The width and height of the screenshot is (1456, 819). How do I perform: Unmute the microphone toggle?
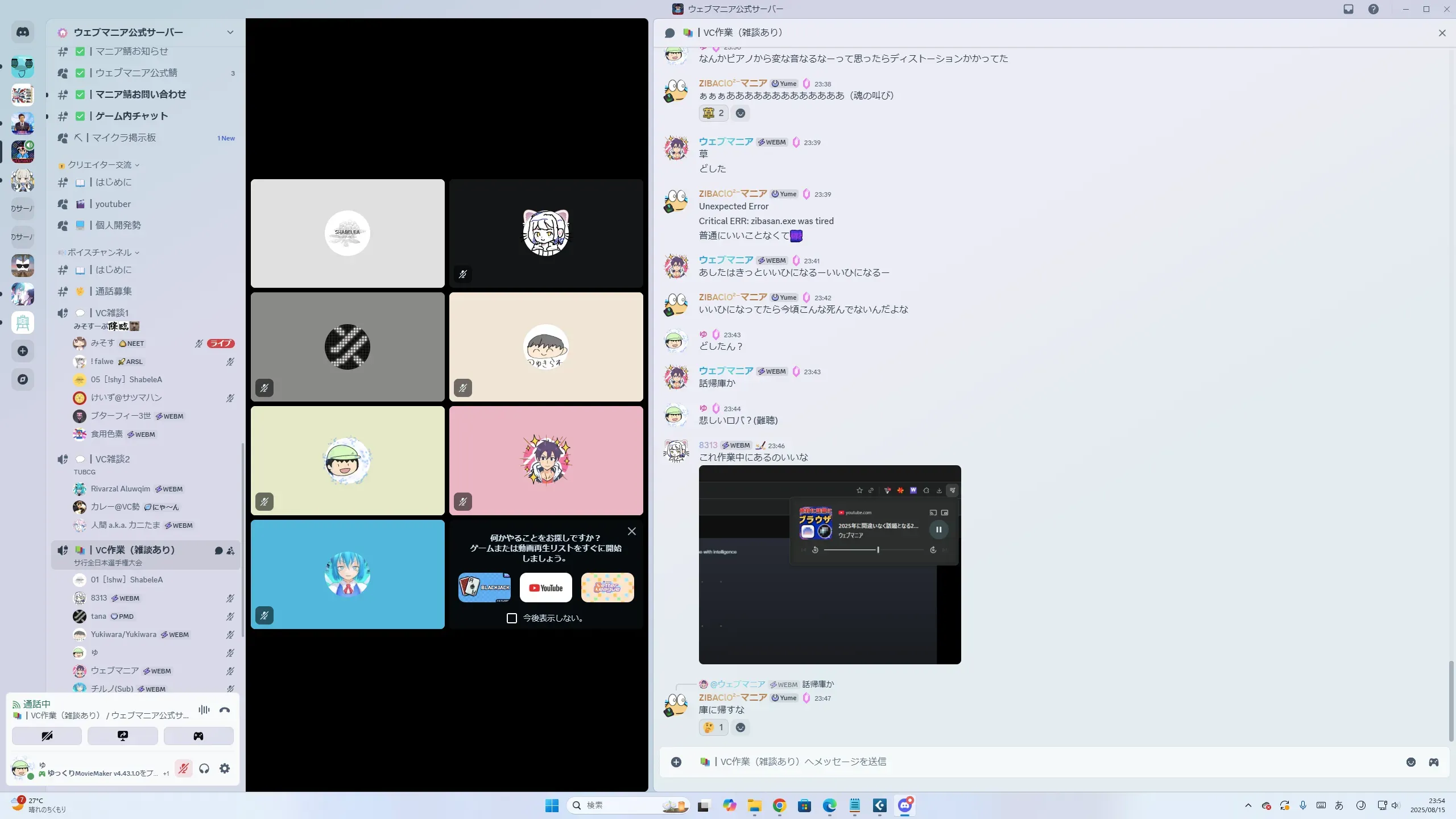point(183,768)
